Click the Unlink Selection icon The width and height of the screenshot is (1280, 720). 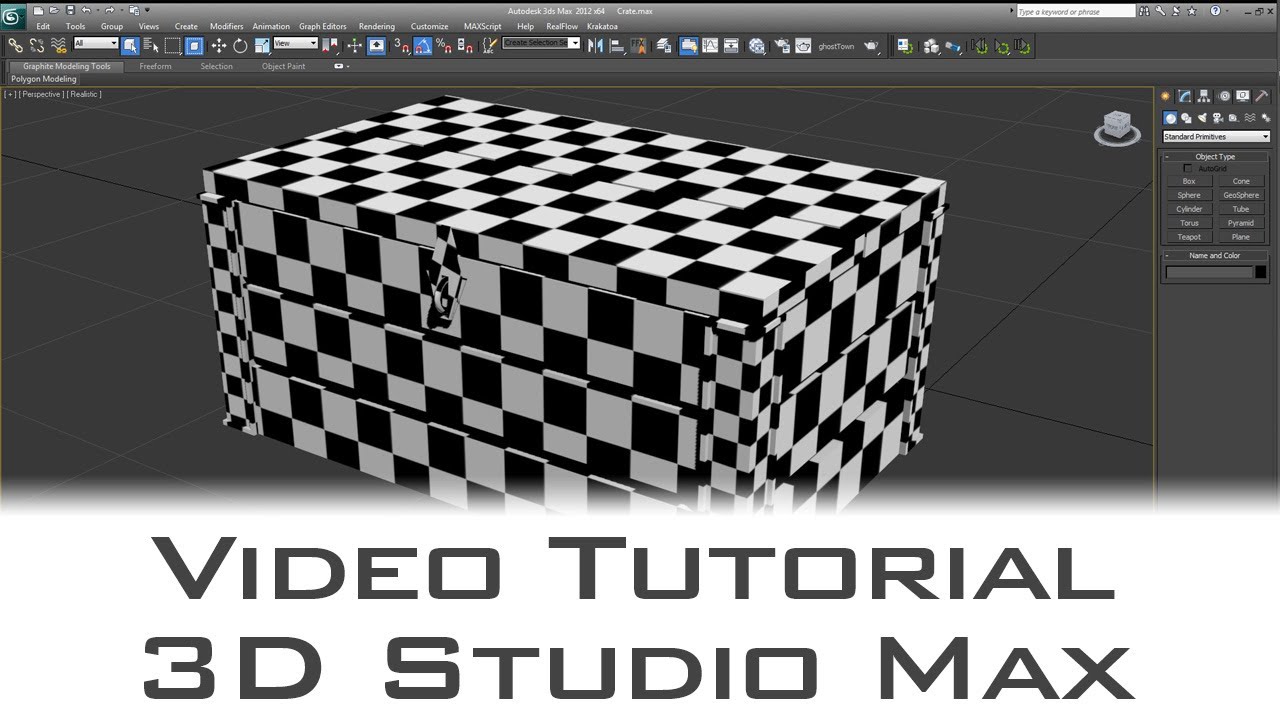[x=37, y=45]
